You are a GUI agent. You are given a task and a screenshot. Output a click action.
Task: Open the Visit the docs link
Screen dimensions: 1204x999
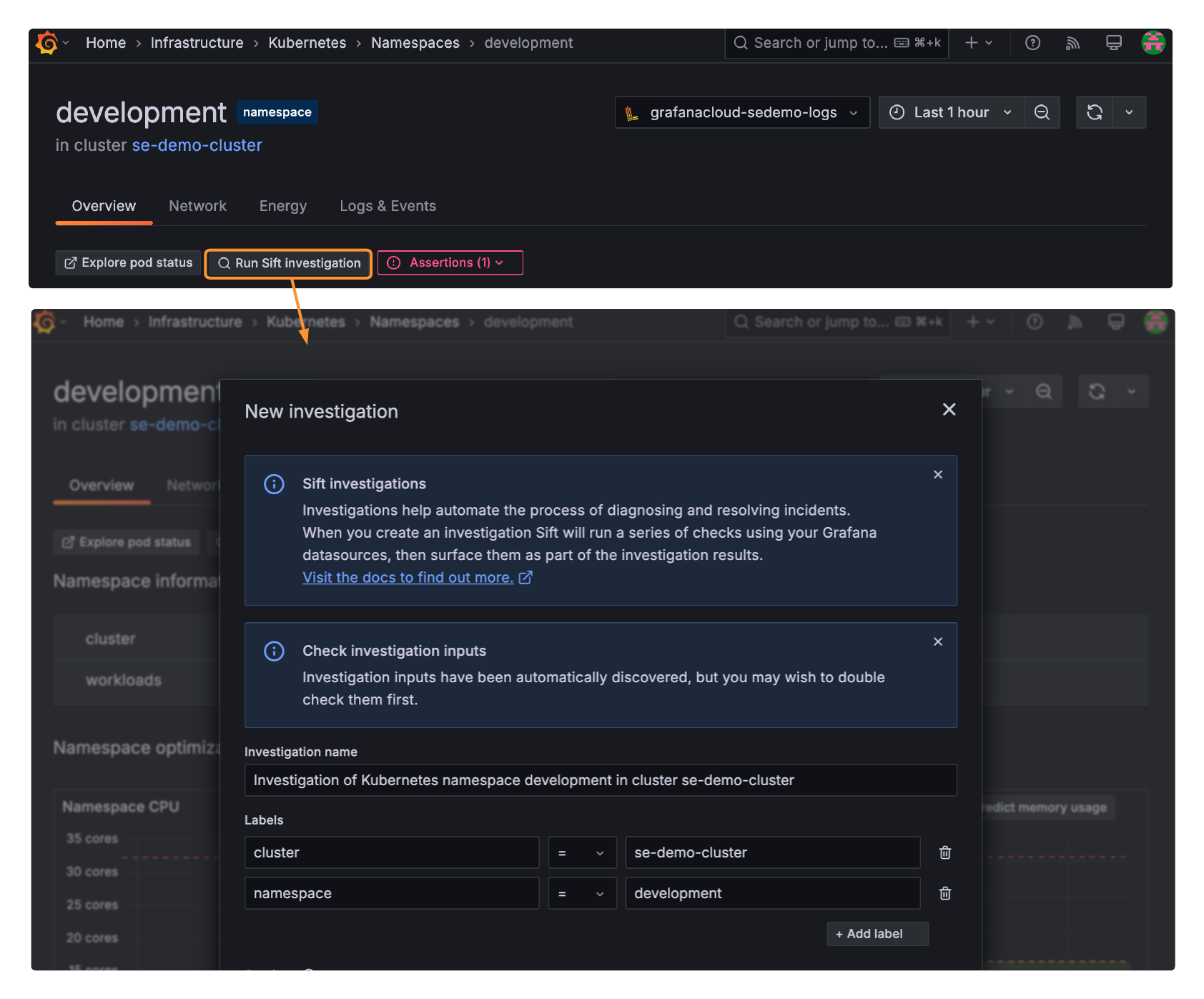click(408, 578)
